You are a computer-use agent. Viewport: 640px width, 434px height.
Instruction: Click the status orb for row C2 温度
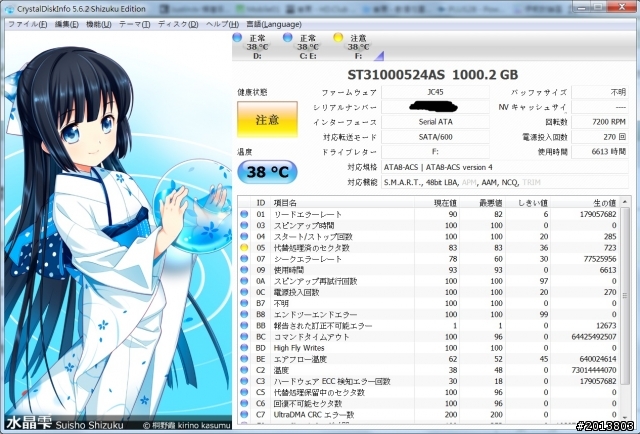click(244, 370)
